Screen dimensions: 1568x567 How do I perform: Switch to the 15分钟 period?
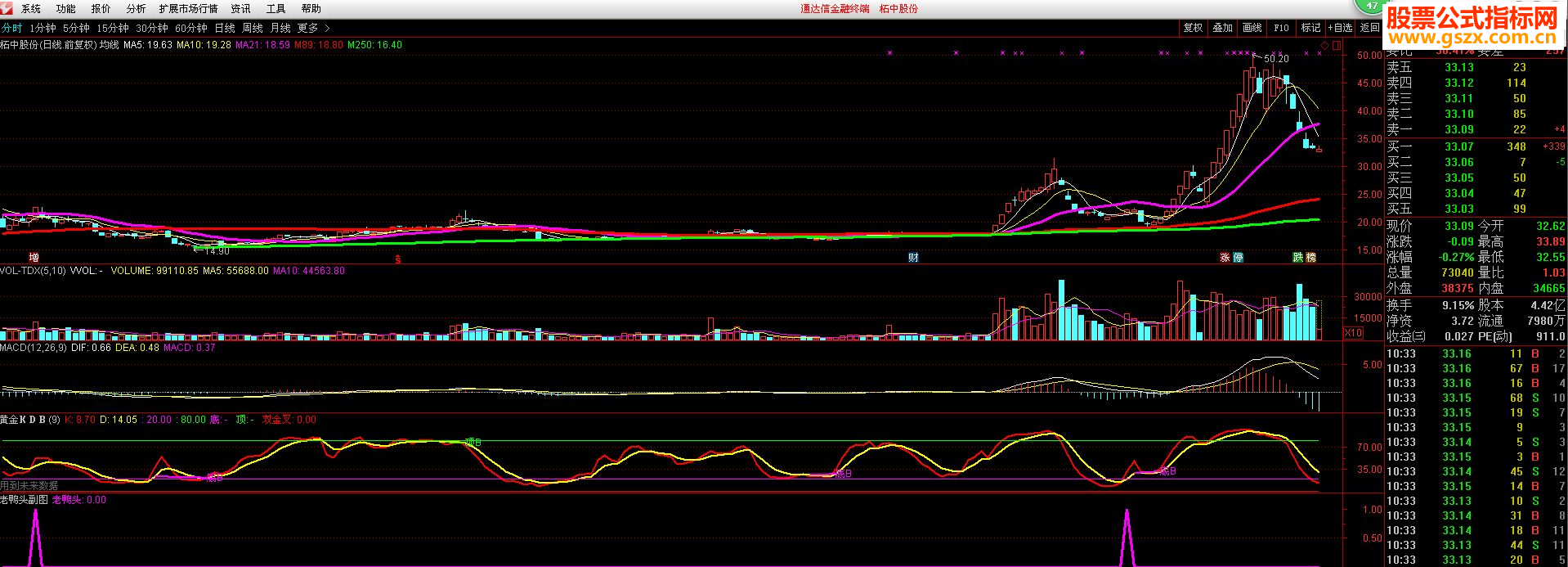[x=113, y=29]
